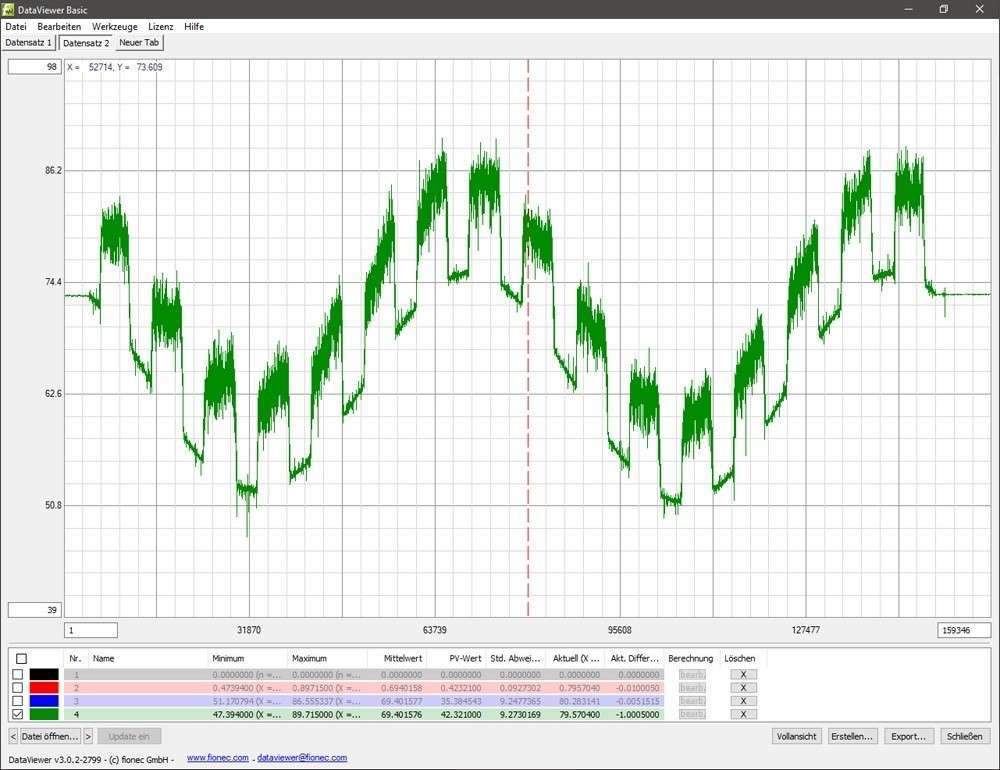Click the Y-axis maximum field showing 98
Viewport: 1000px width, 770px height.
coord(33,67)
